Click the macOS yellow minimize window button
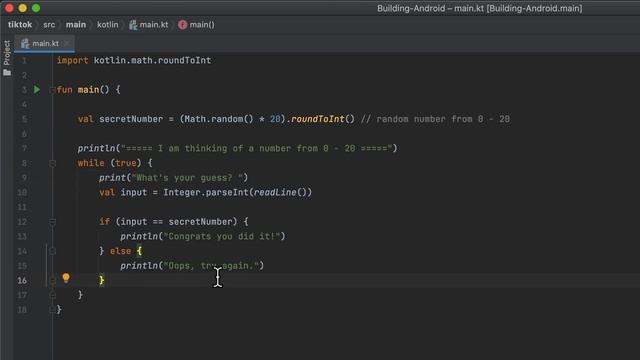Viewport: 640px width, 360px height. click(22, 8)
